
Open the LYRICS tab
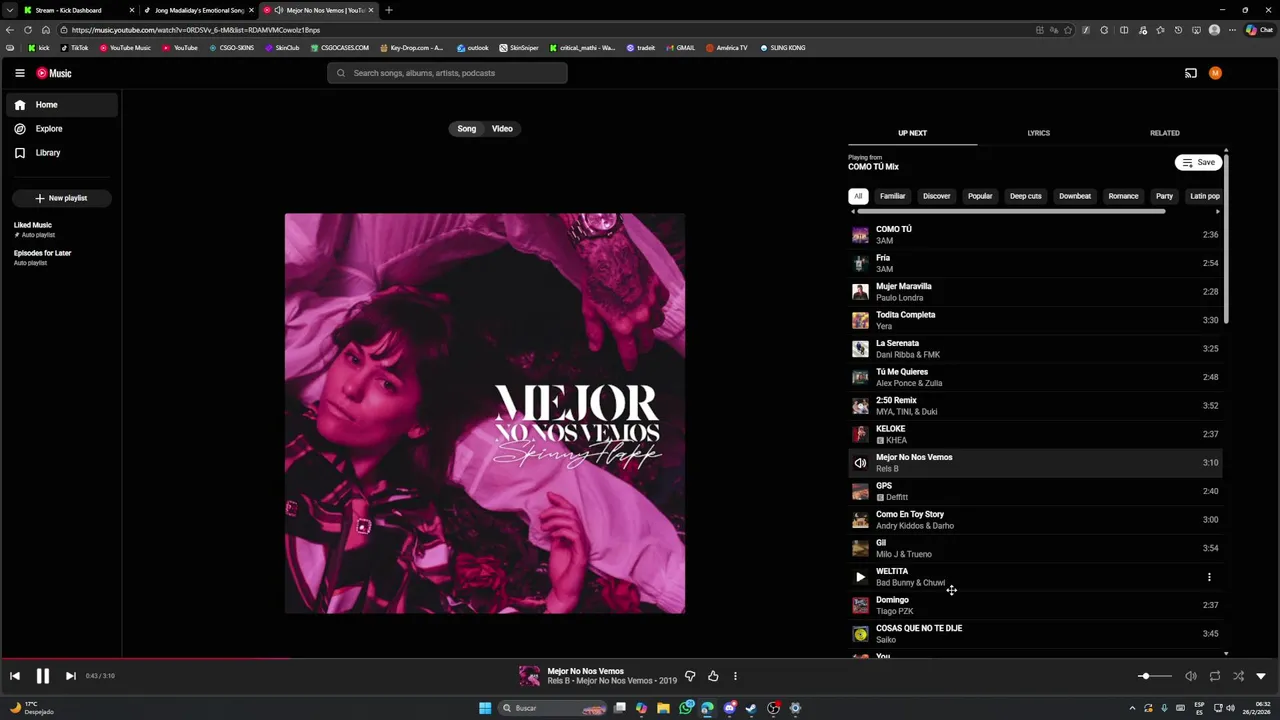[1038, 133]
